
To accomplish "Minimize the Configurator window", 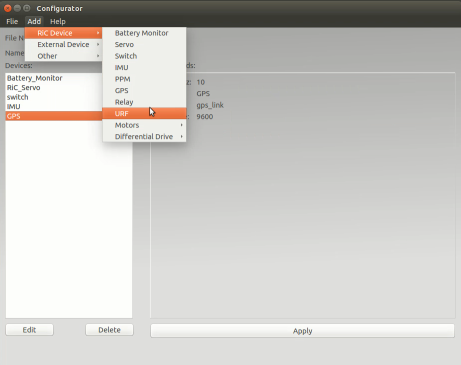I will [17, 8].
